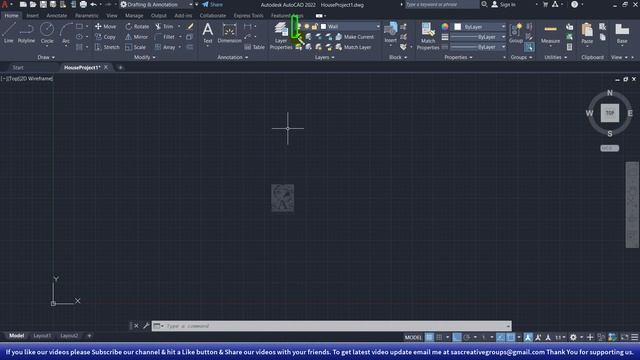
Task: Click Sign In
Action: (x=504, y=4)
